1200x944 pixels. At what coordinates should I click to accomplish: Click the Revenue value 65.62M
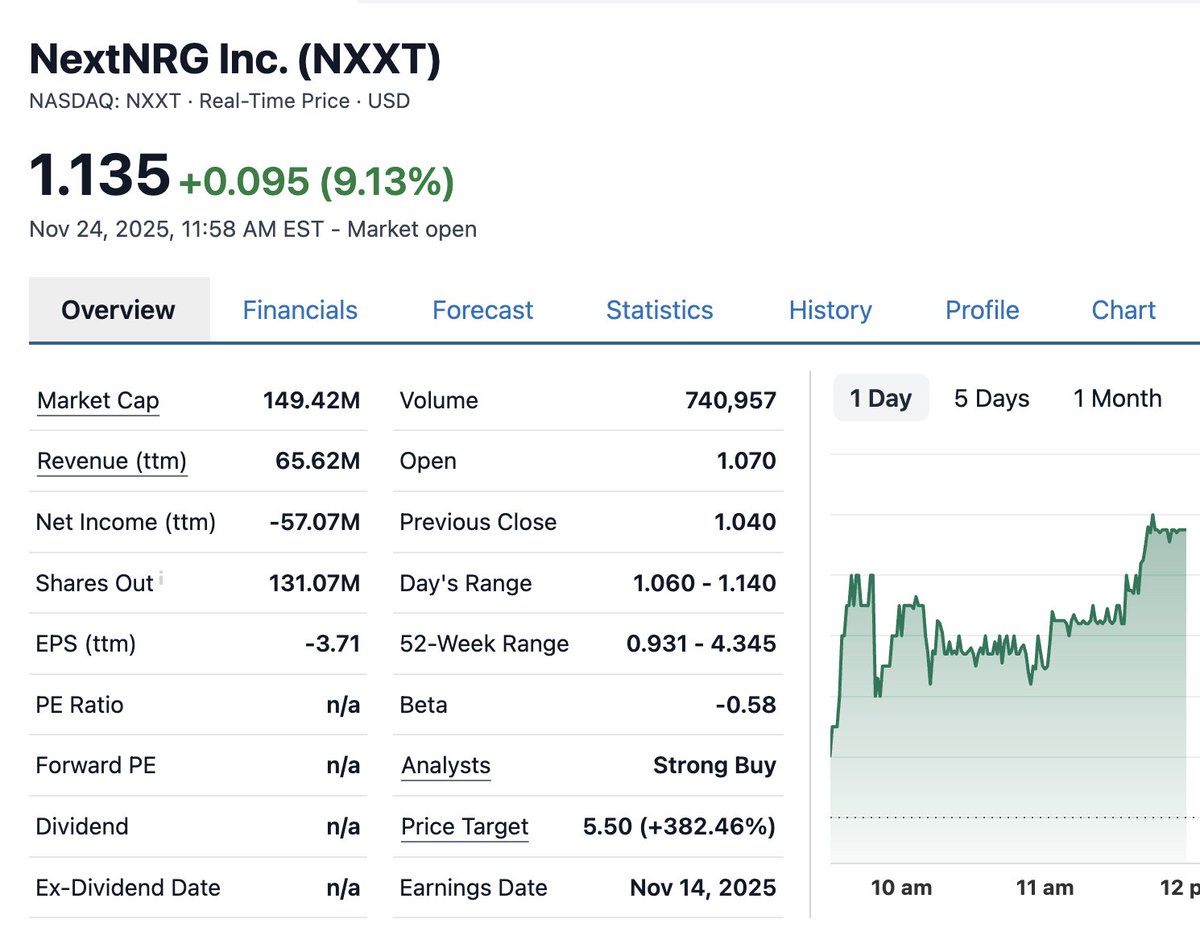click(317, 462)
